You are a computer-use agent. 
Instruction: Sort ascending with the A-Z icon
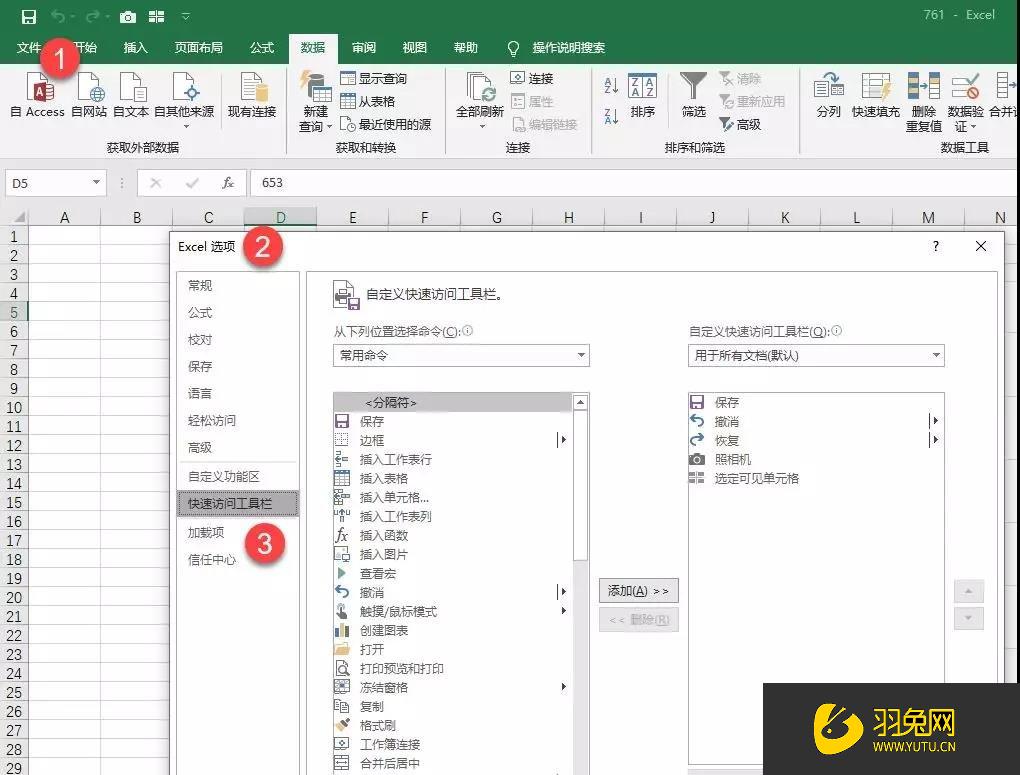pyautogui.click(x=611, y=85)
